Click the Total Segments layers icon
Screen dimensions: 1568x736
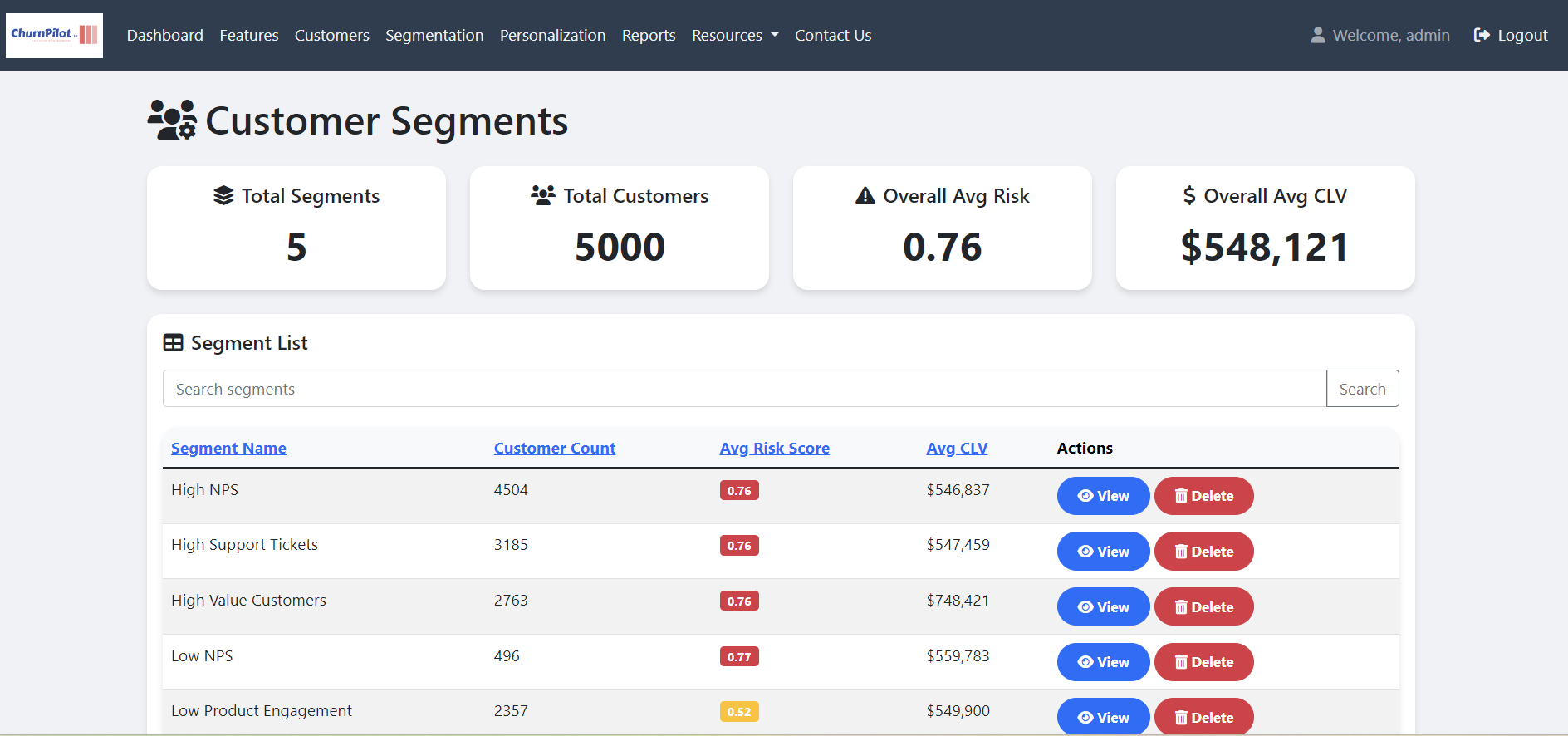pos(223,195)
